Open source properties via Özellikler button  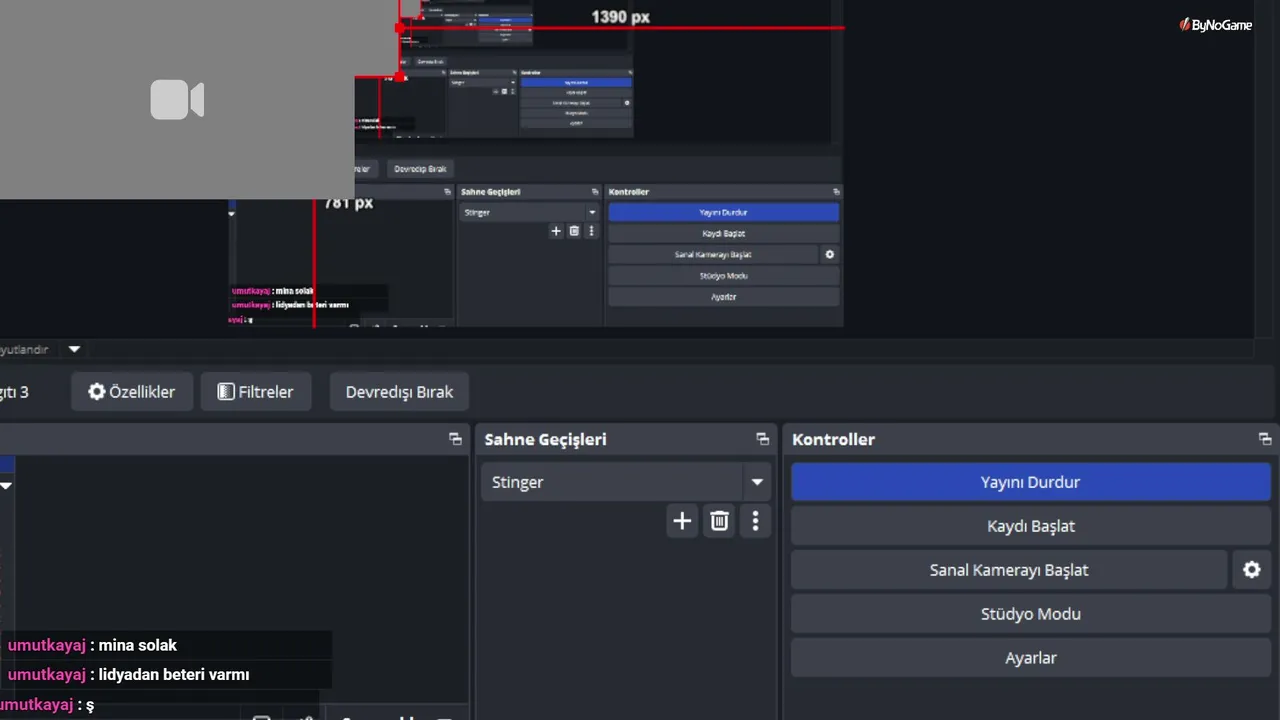131,392
